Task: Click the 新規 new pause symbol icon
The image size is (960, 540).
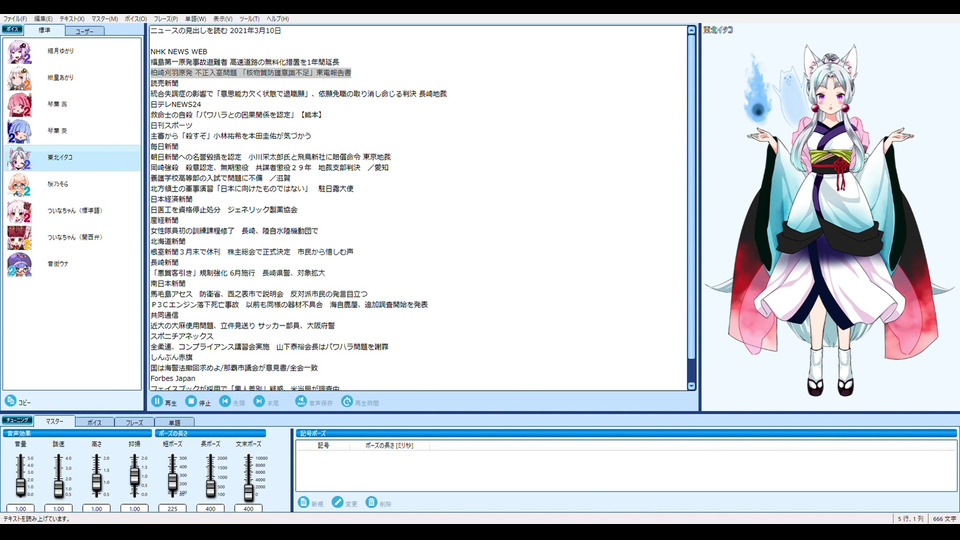Action: 303,503
